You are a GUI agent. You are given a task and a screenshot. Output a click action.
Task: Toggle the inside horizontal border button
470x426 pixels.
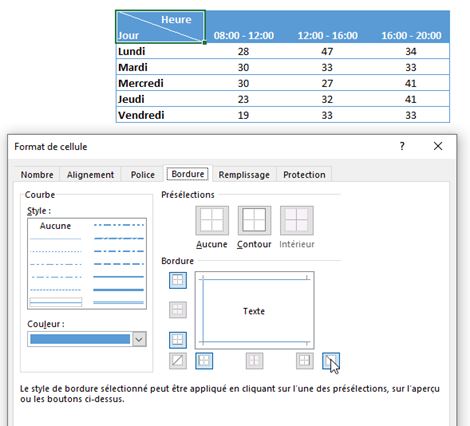point(178,310)
